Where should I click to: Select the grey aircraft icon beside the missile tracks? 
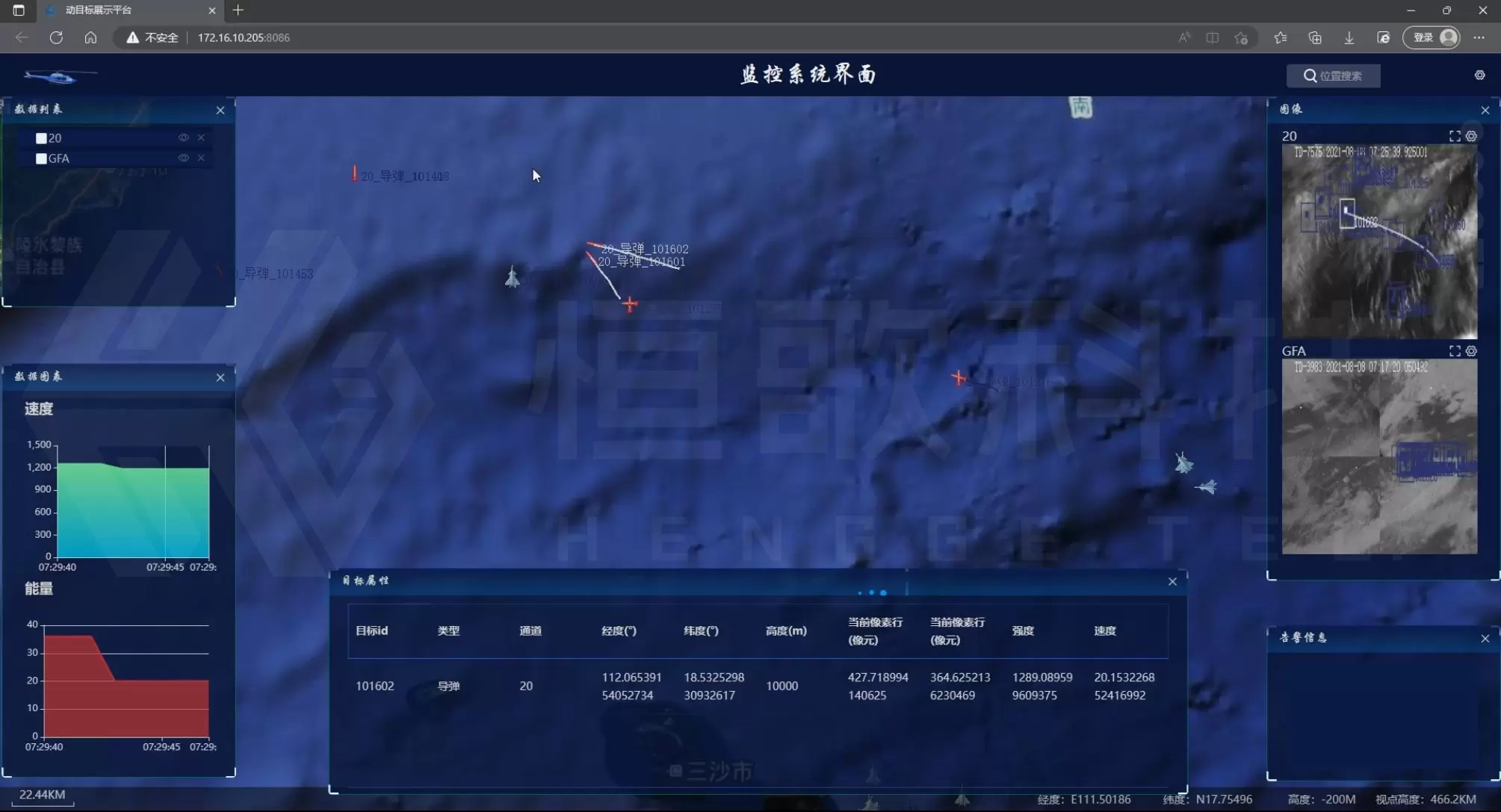pos(512,277)
